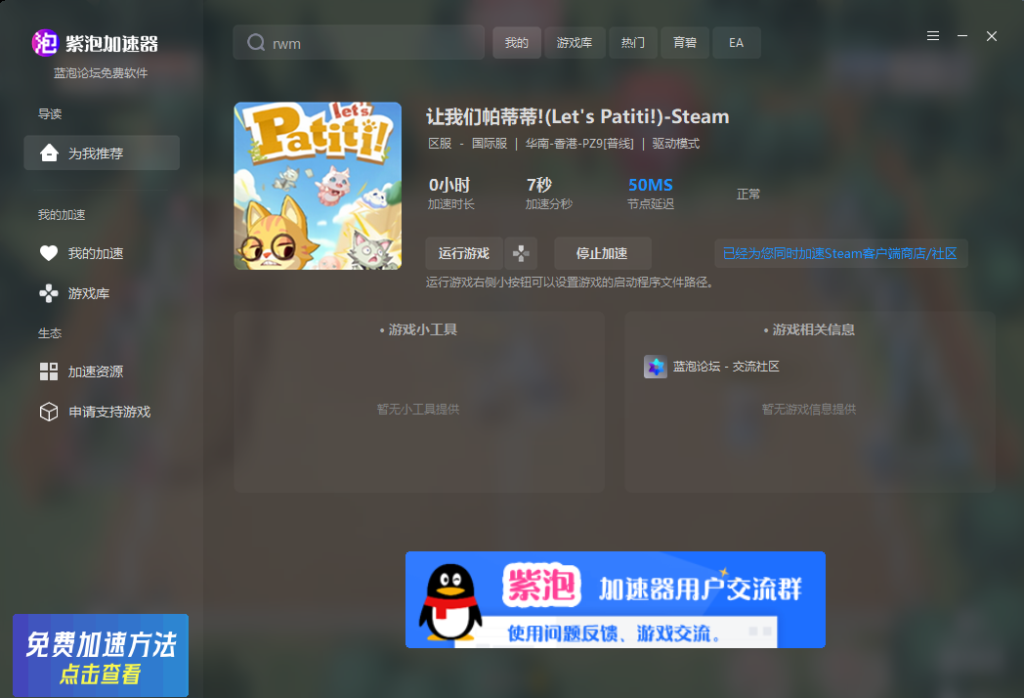The width and height of the screenshot is (1024, 698).
Task: Click the 正常 status text
Action: (748, 194)
